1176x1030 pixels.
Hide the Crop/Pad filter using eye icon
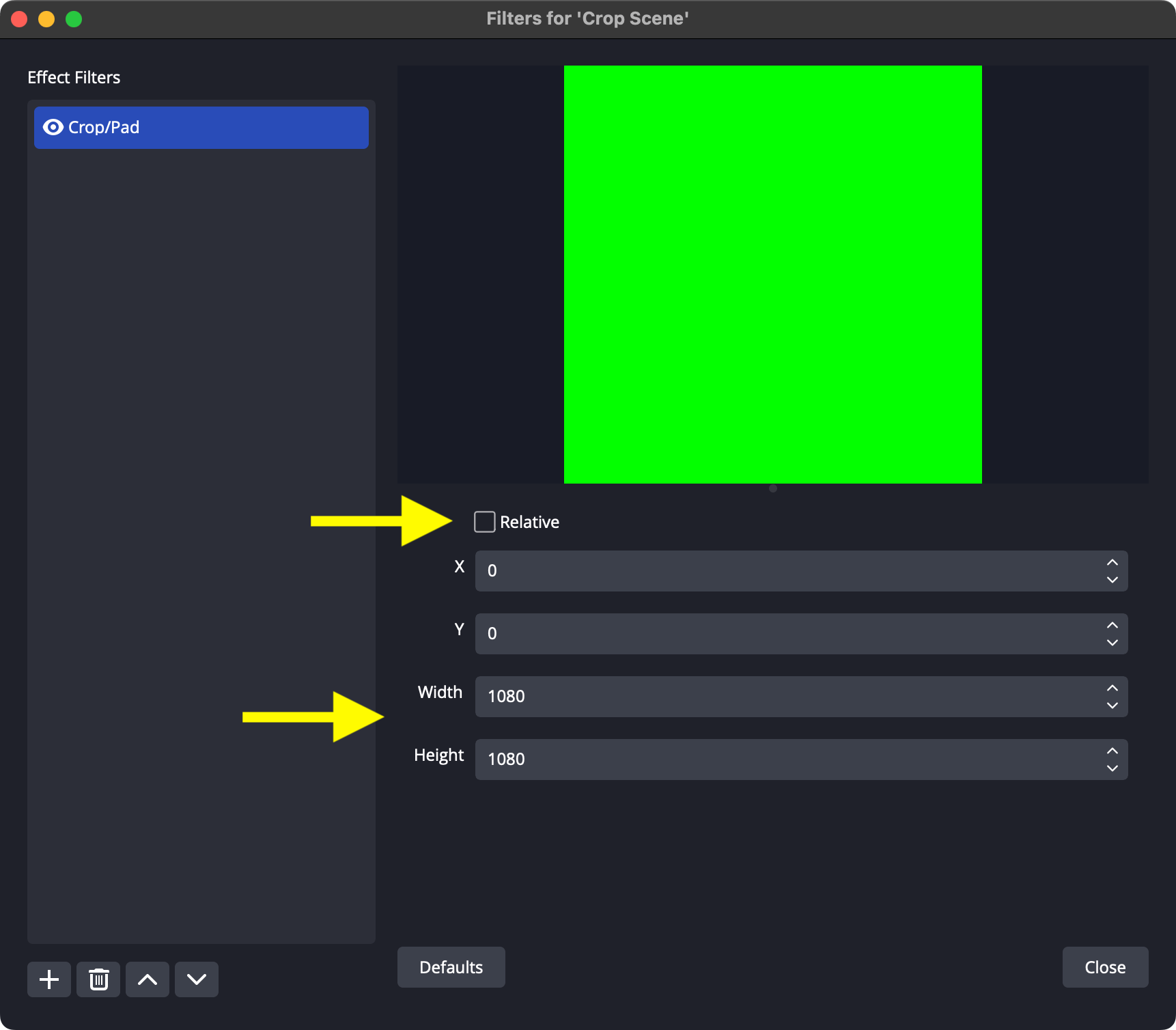[53, 128]
